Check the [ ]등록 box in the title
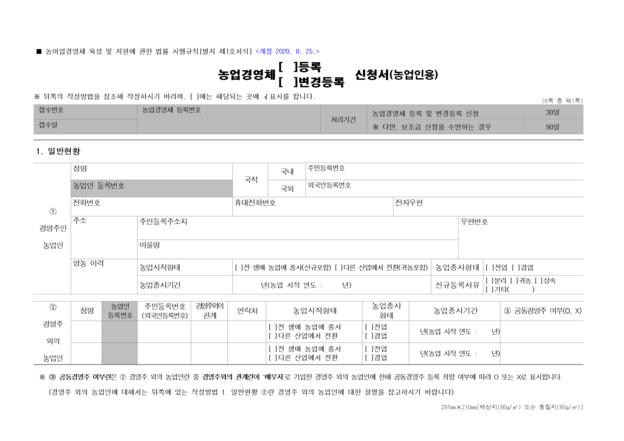Screen dimensions: 624x441 288,66
